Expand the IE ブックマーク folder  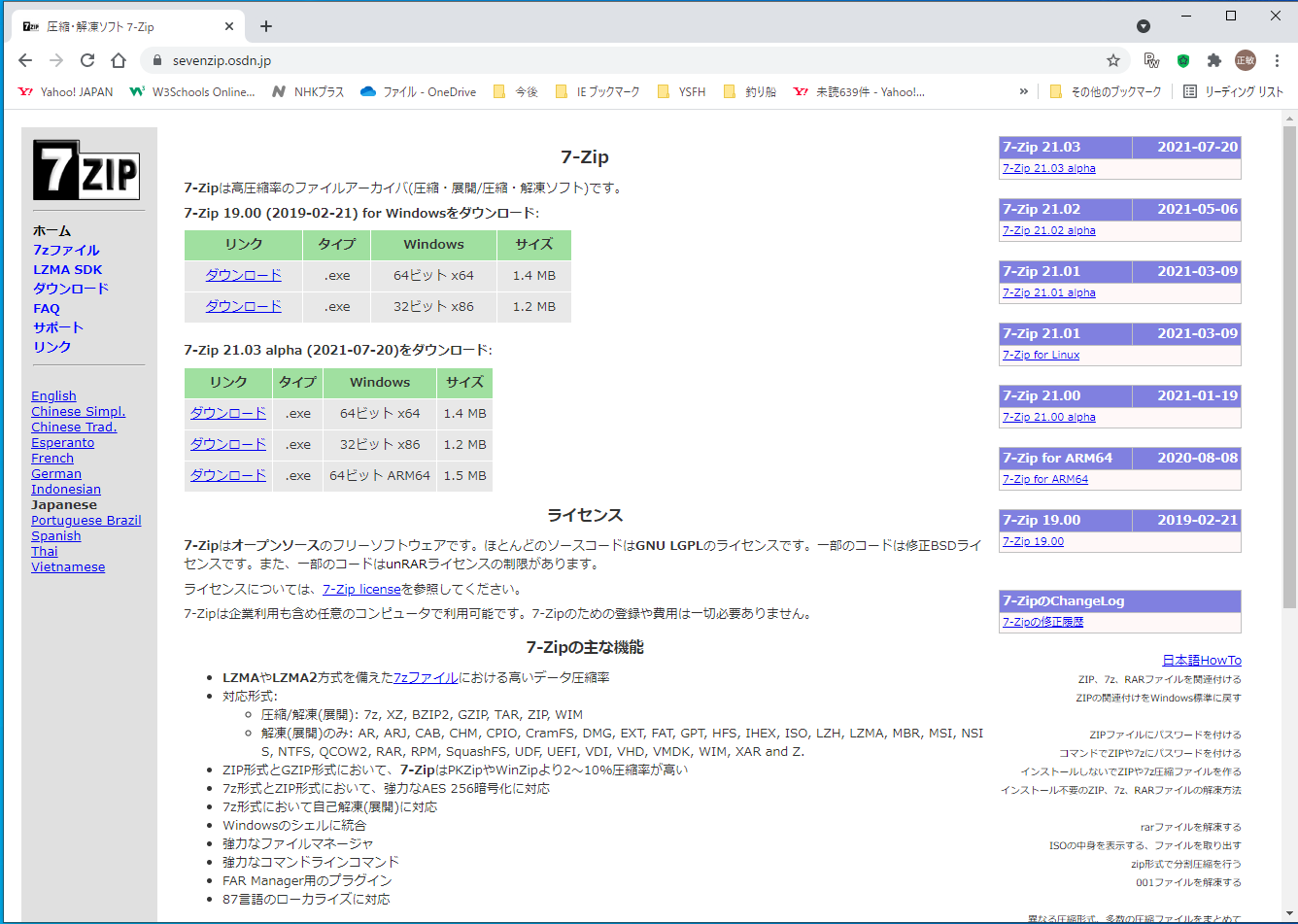coord(598,92)
